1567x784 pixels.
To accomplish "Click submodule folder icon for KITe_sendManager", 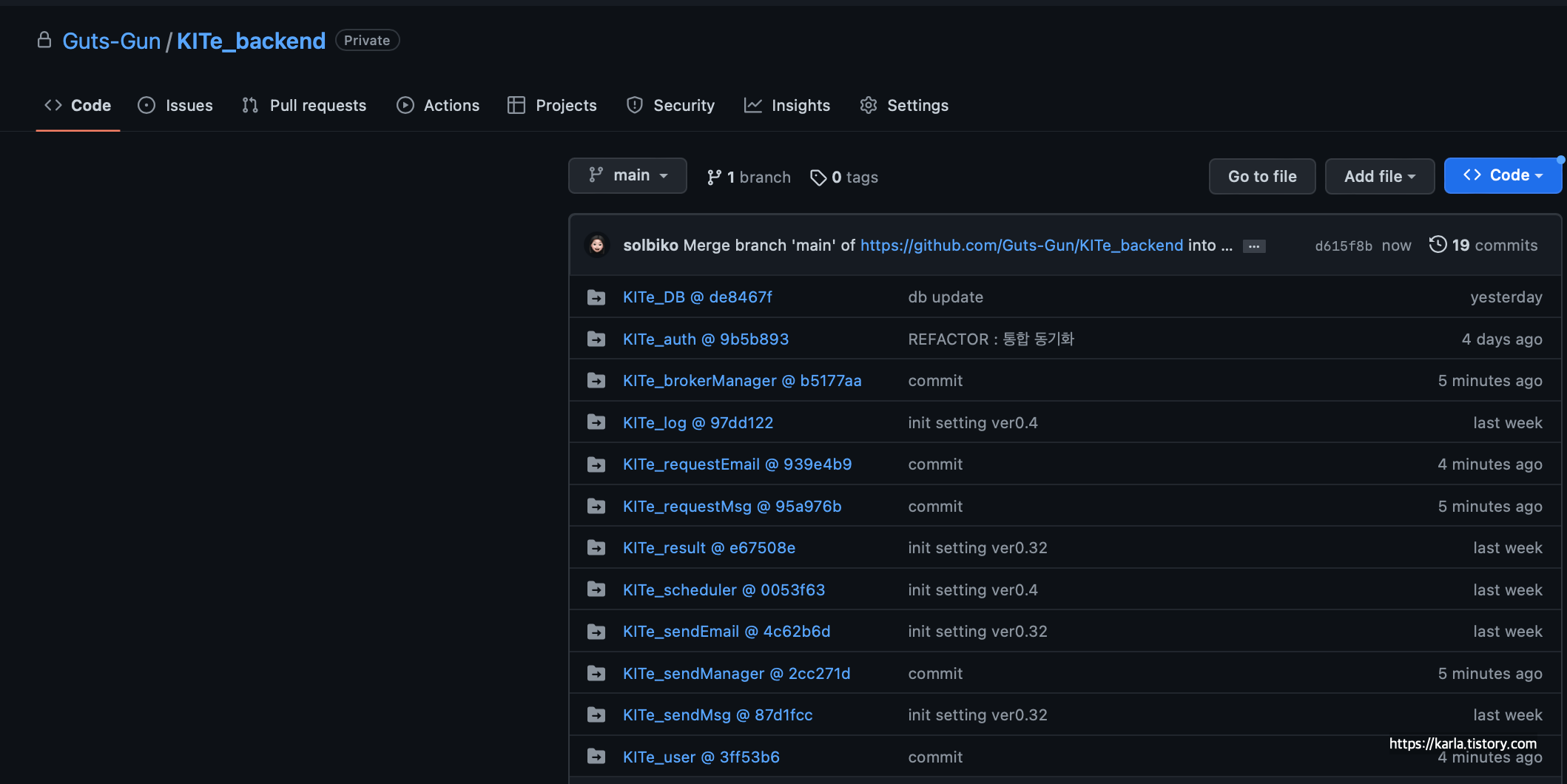I will [x=596, y=673].
